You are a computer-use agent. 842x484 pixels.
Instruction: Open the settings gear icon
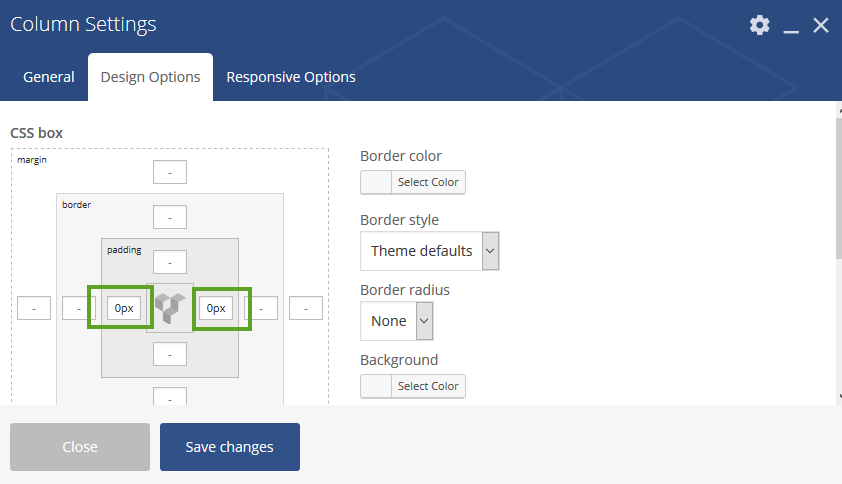tap(760, 25)
